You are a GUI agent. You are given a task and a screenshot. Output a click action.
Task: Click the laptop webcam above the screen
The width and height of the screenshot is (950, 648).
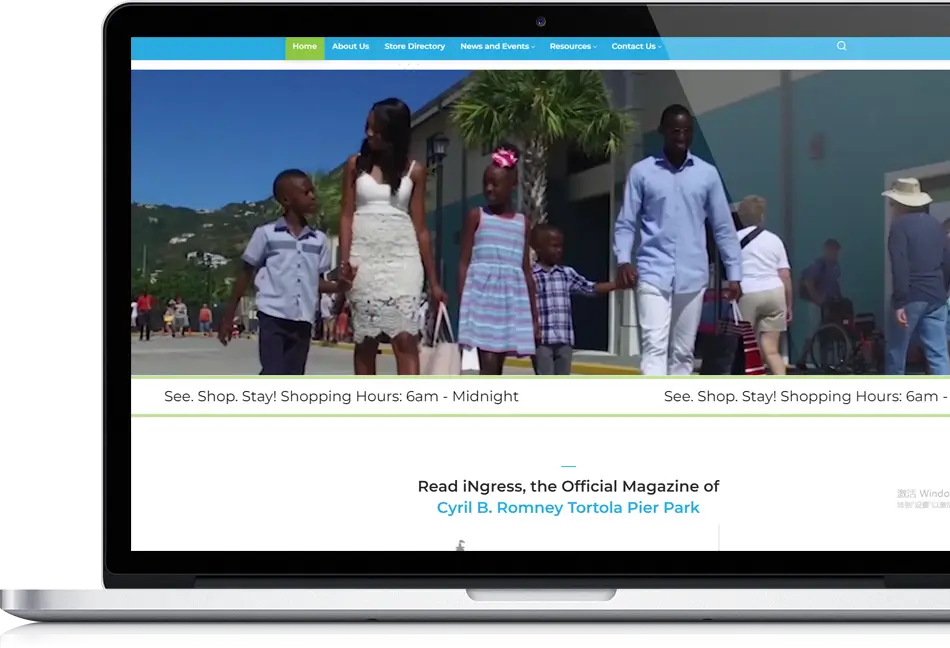(x=541, y=22)
